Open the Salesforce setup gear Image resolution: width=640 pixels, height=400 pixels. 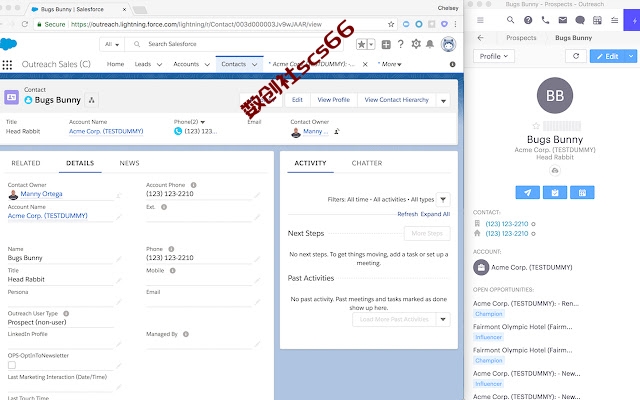[x=416, y=44]
